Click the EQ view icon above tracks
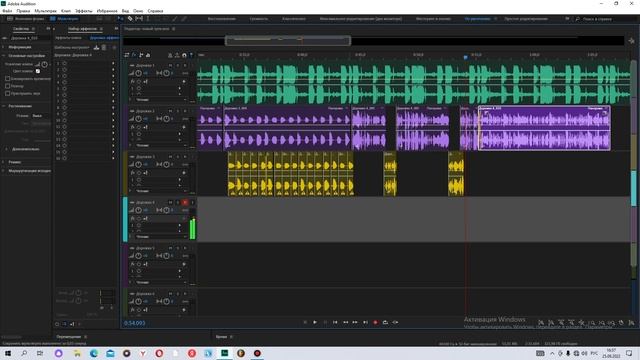Viewport: 640px width, 360px height. [148, 55]
